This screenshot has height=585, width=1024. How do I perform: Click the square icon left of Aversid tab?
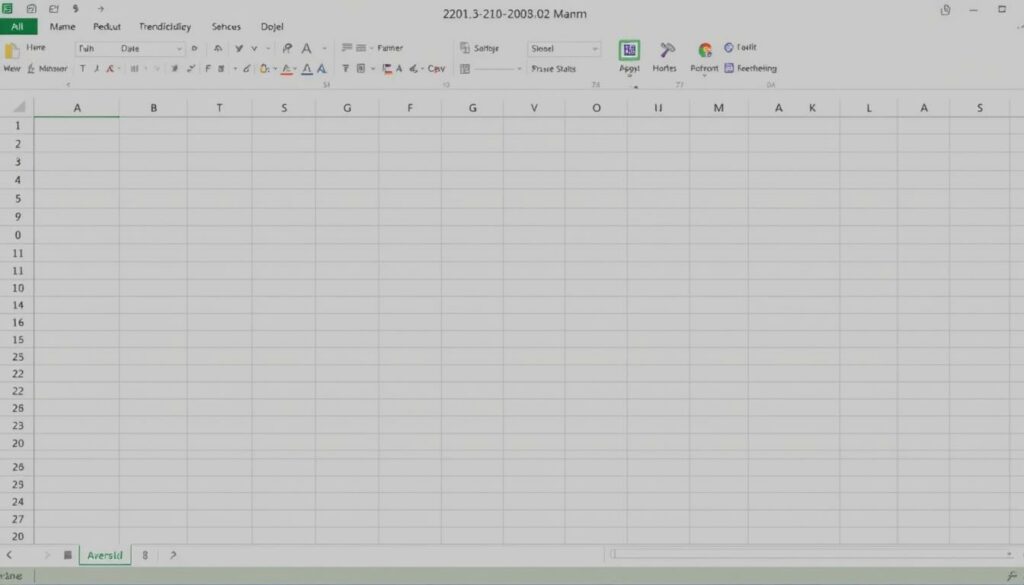click(x=67, y=555)
